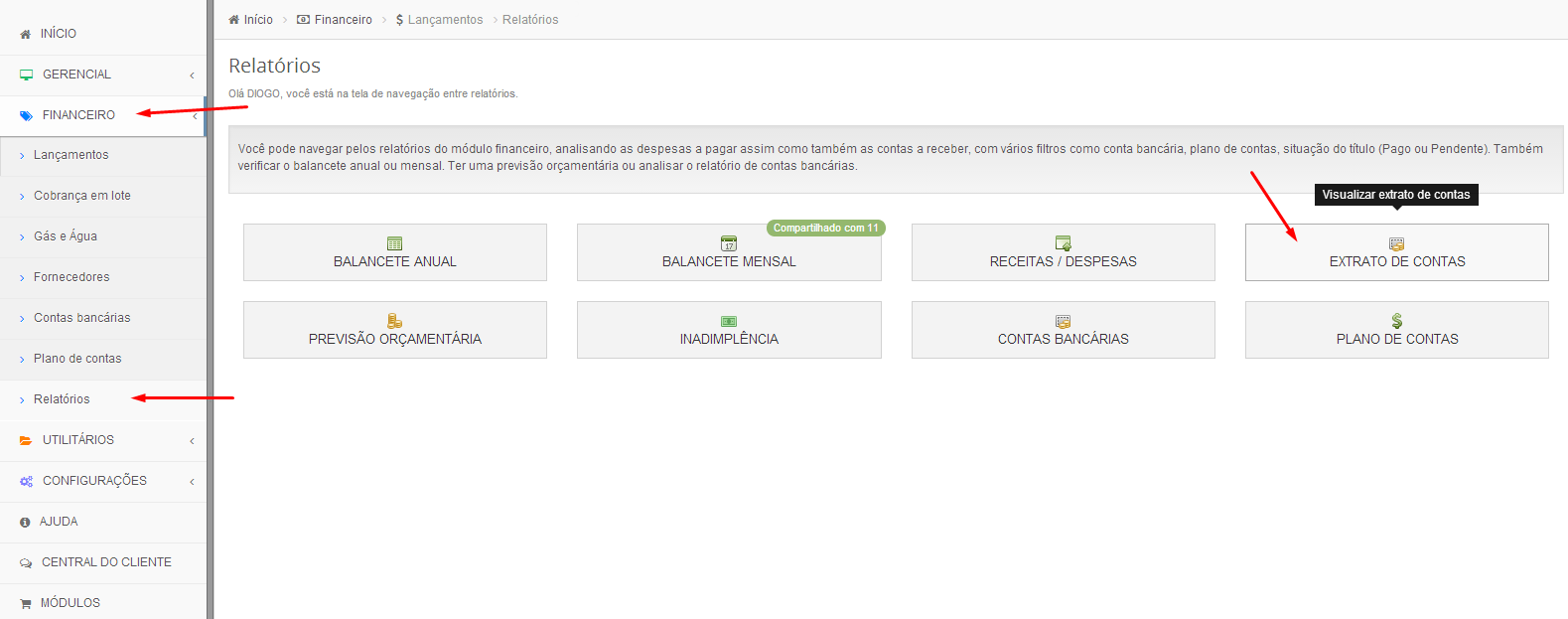Open CENTRAL DO CLIENTE label in sidebar
The width and height of the screenshot is (1568, 619).
point(106,562)
